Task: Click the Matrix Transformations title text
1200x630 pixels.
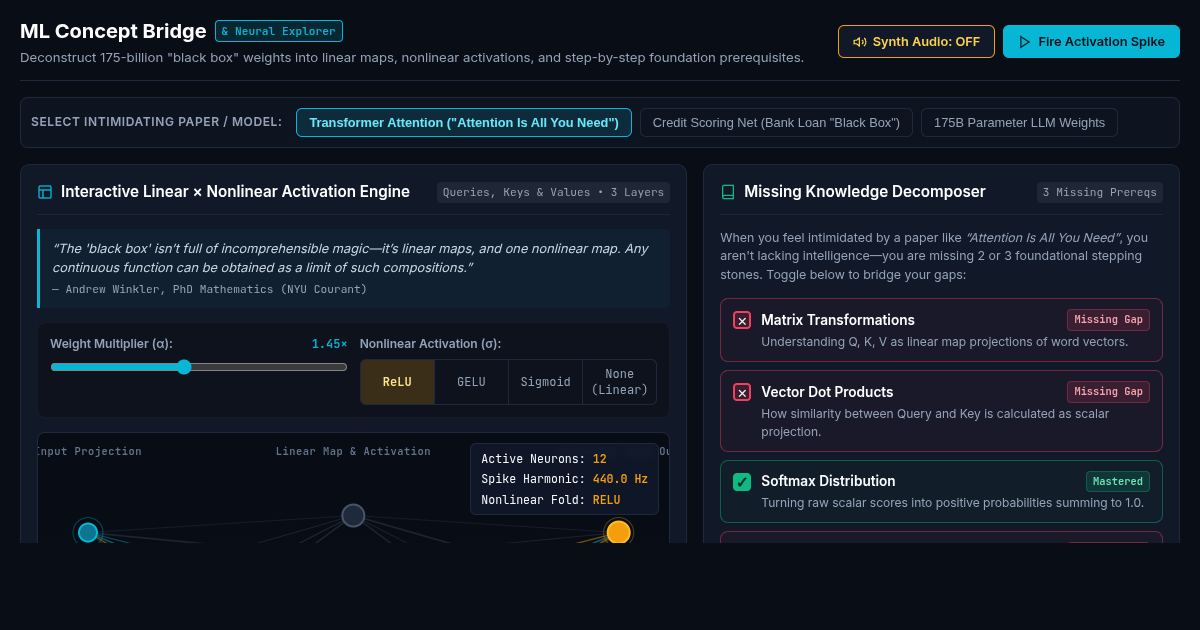Action: pyautogui.click(x=838, y=320)
